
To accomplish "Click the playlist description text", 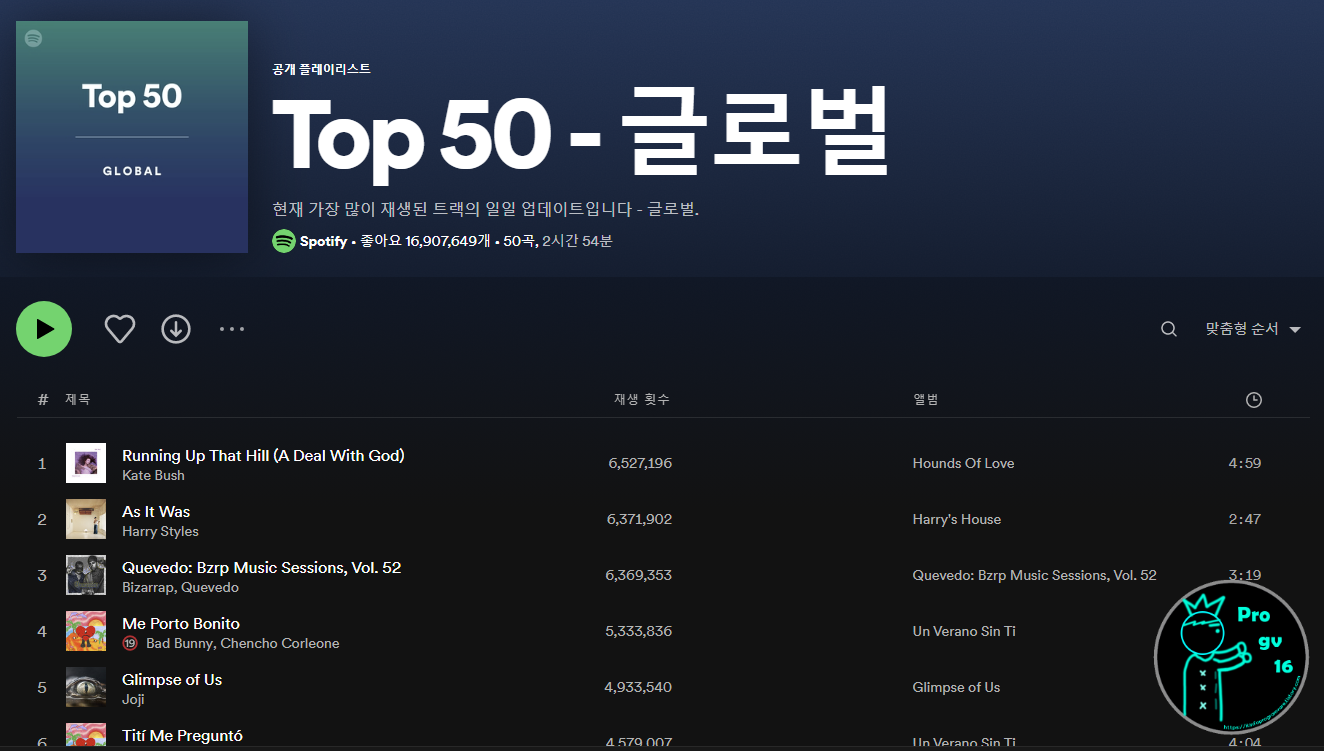I will click(x=485, y=209).
